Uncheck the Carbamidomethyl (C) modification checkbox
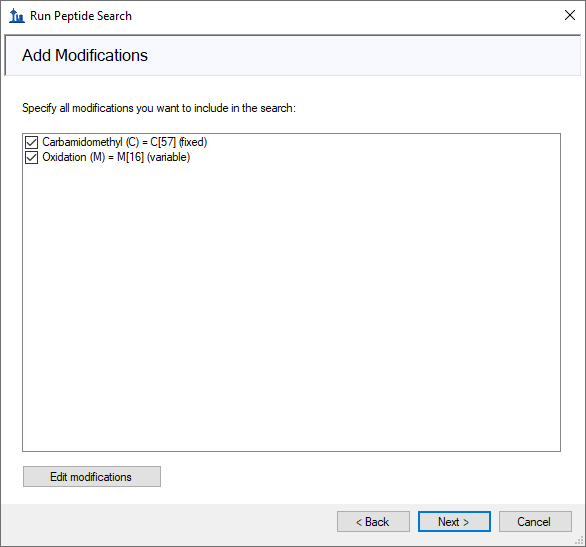The height and width of the screenshot is (547, 586). click(x=31, y=142)
